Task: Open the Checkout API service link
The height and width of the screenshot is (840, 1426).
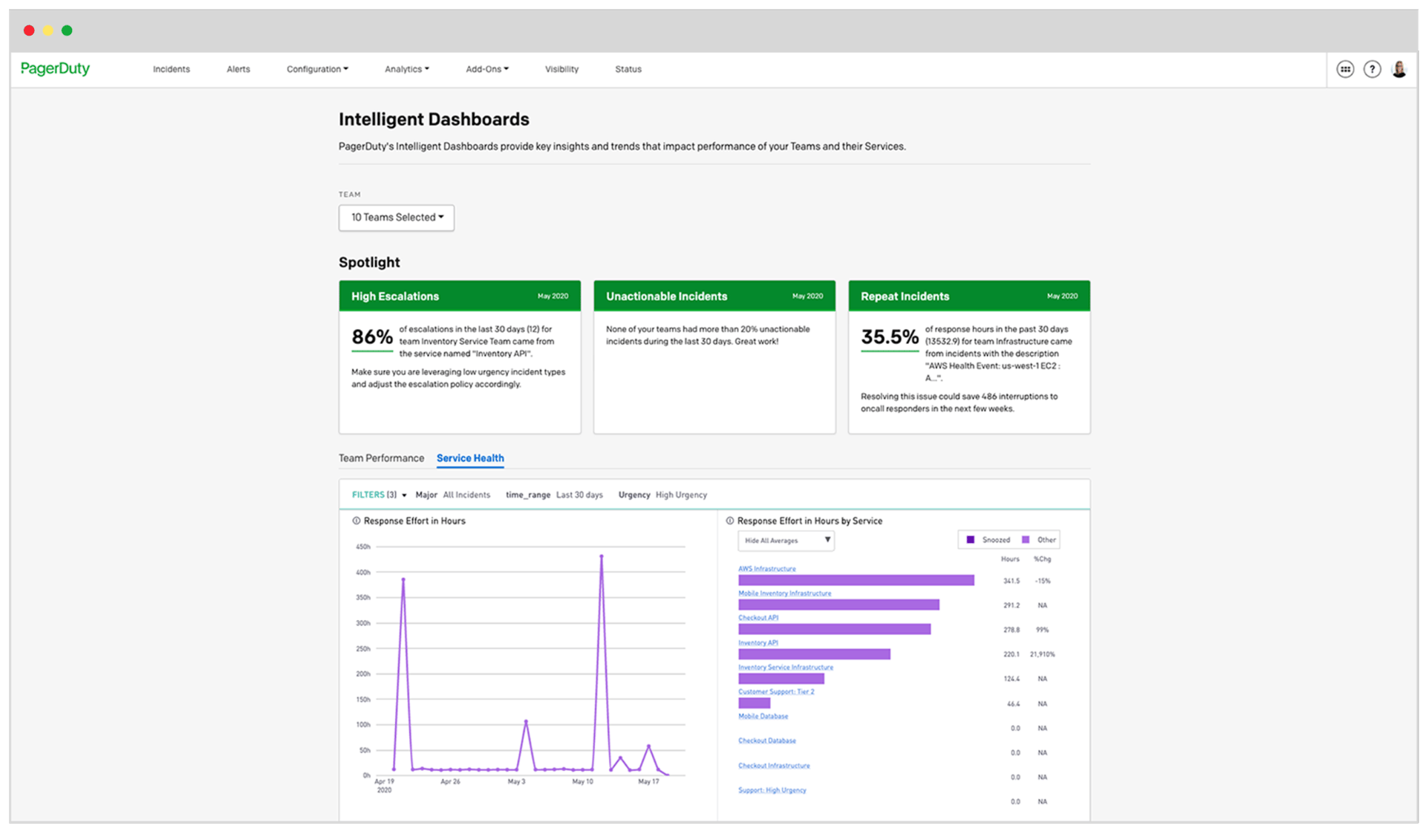Action: click(x=758, y=618)
